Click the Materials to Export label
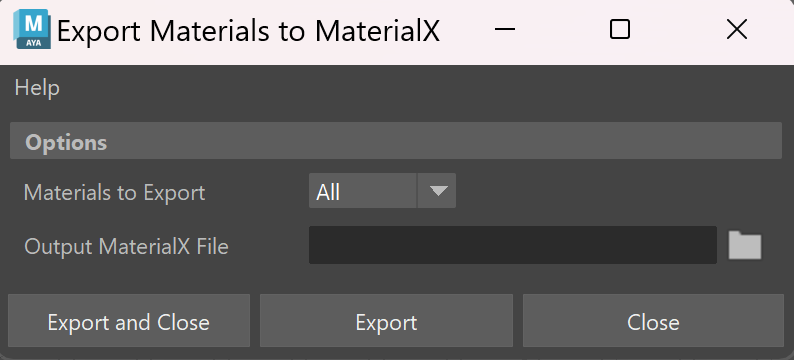Viewport: 794px width, 360px height. [x=114, y=192]
